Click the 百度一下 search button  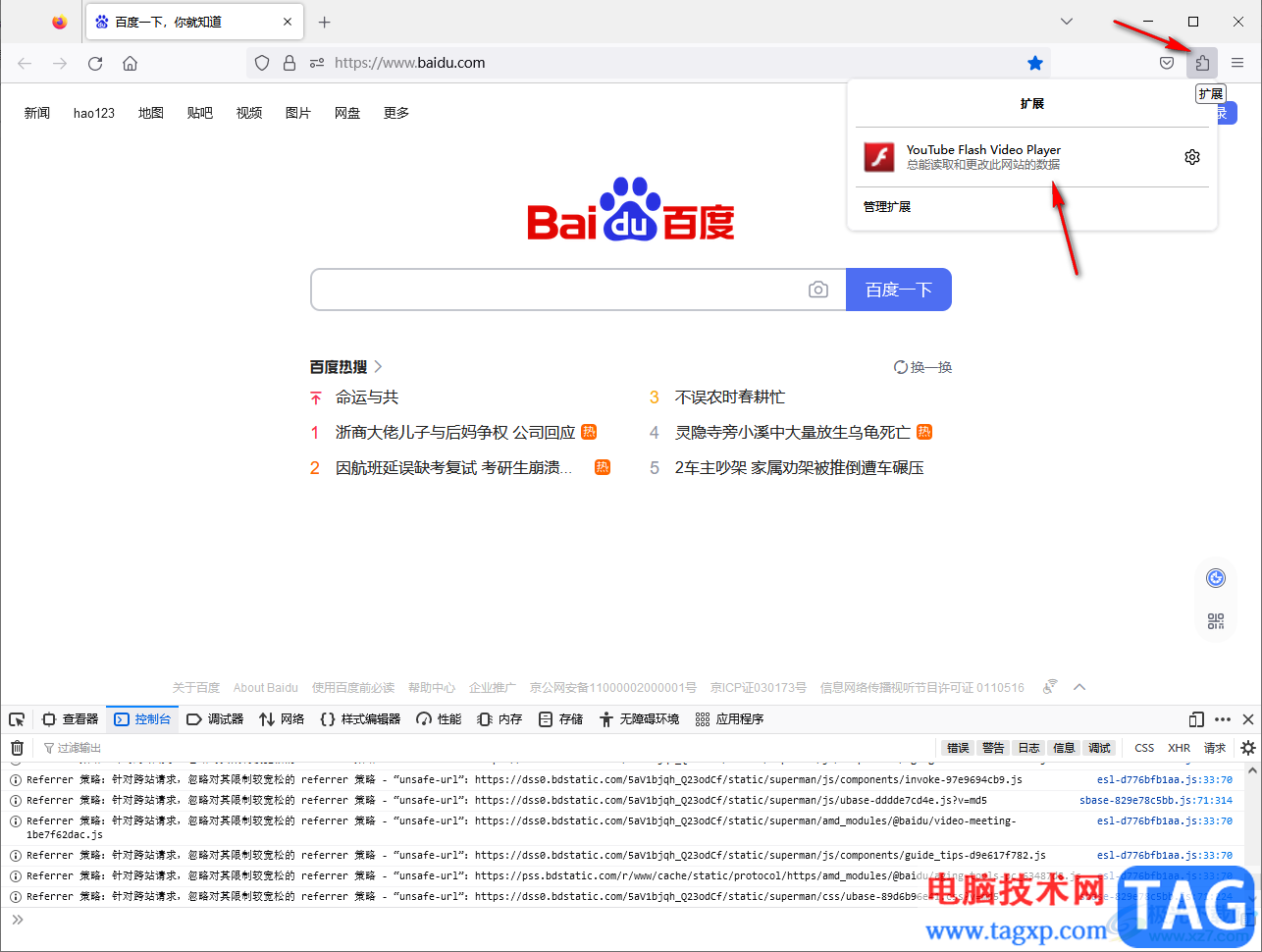pos(899,290)
